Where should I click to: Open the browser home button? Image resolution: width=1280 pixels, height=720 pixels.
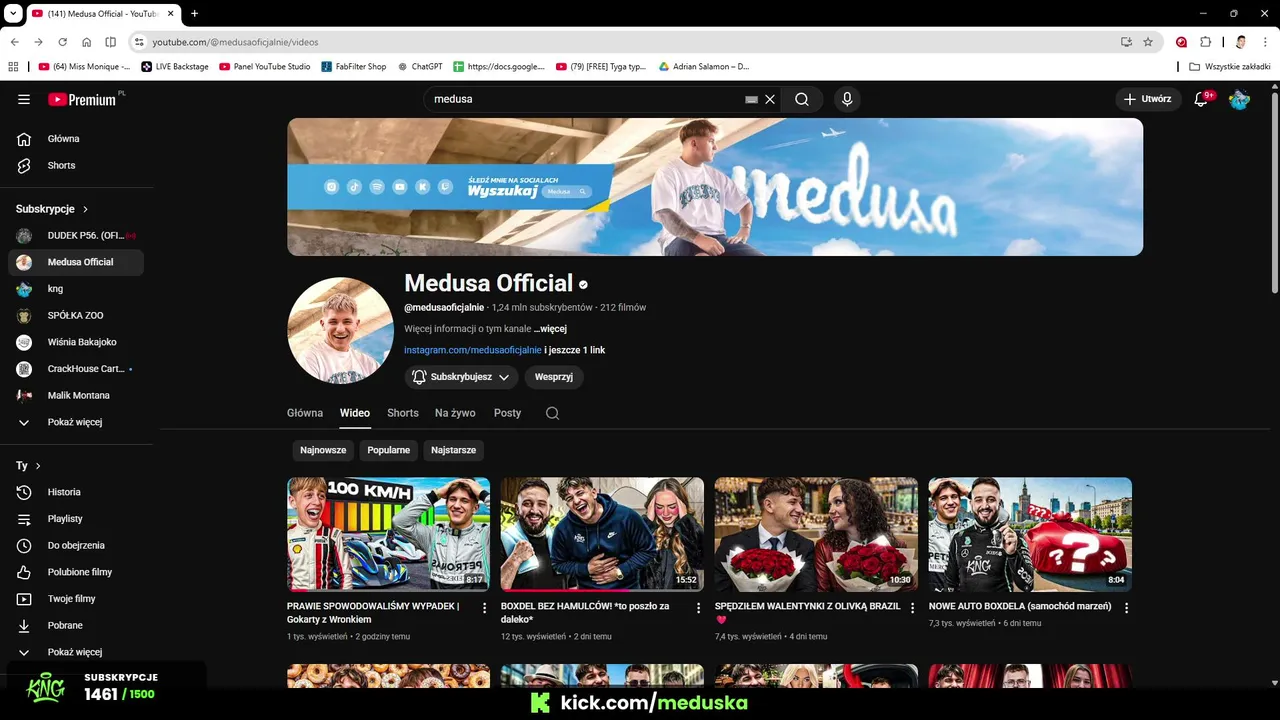[86, 42]
